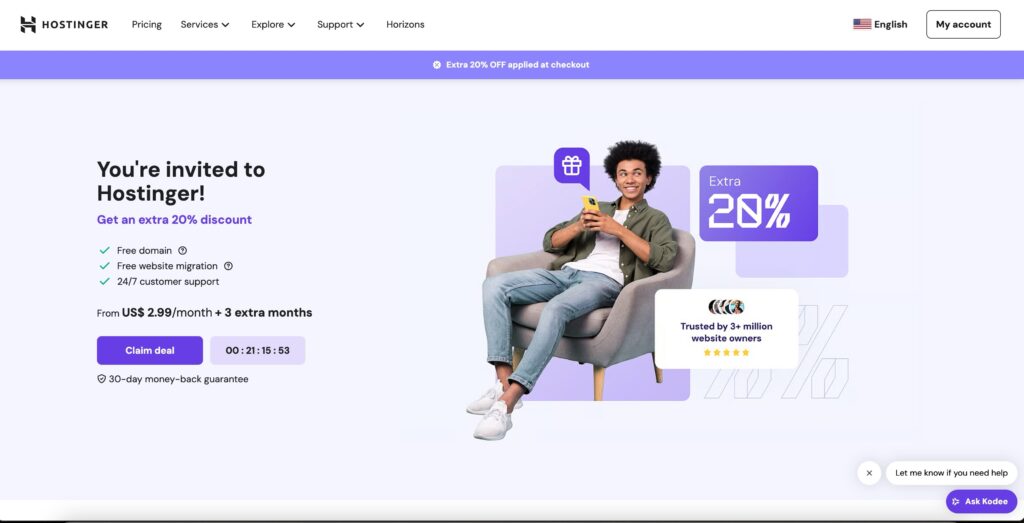
Task: Expand the Explore dropdown menu
Action: pyautogui.click(x=273, y=25)
